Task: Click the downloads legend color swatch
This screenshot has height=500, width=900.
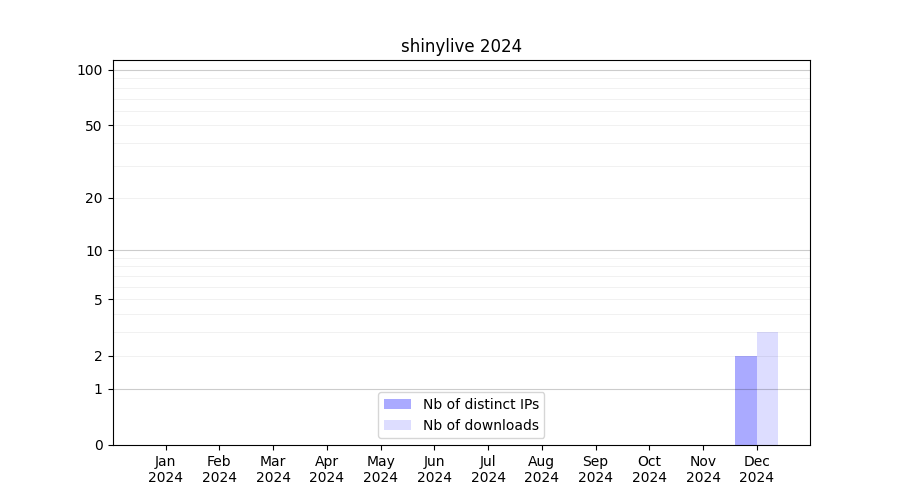Action: [x=397, y=425]
